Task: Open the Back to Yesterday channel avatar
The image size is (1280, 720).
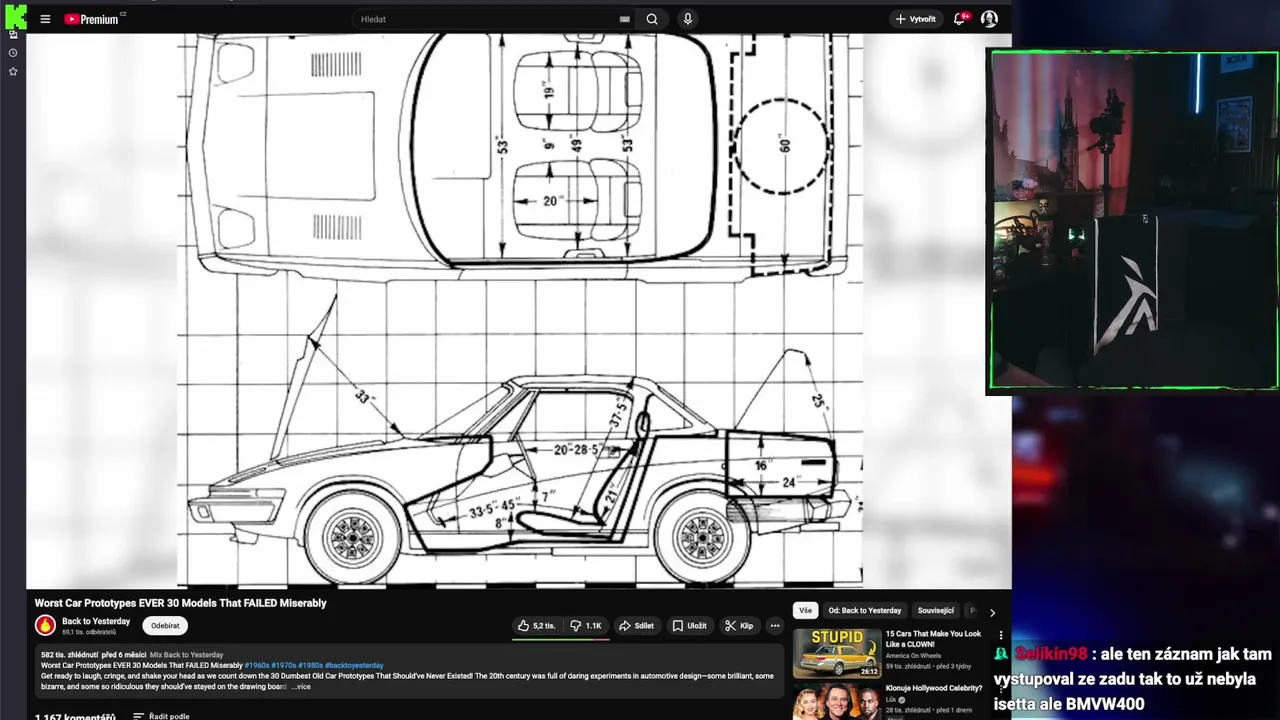Action: coord(45,626)
